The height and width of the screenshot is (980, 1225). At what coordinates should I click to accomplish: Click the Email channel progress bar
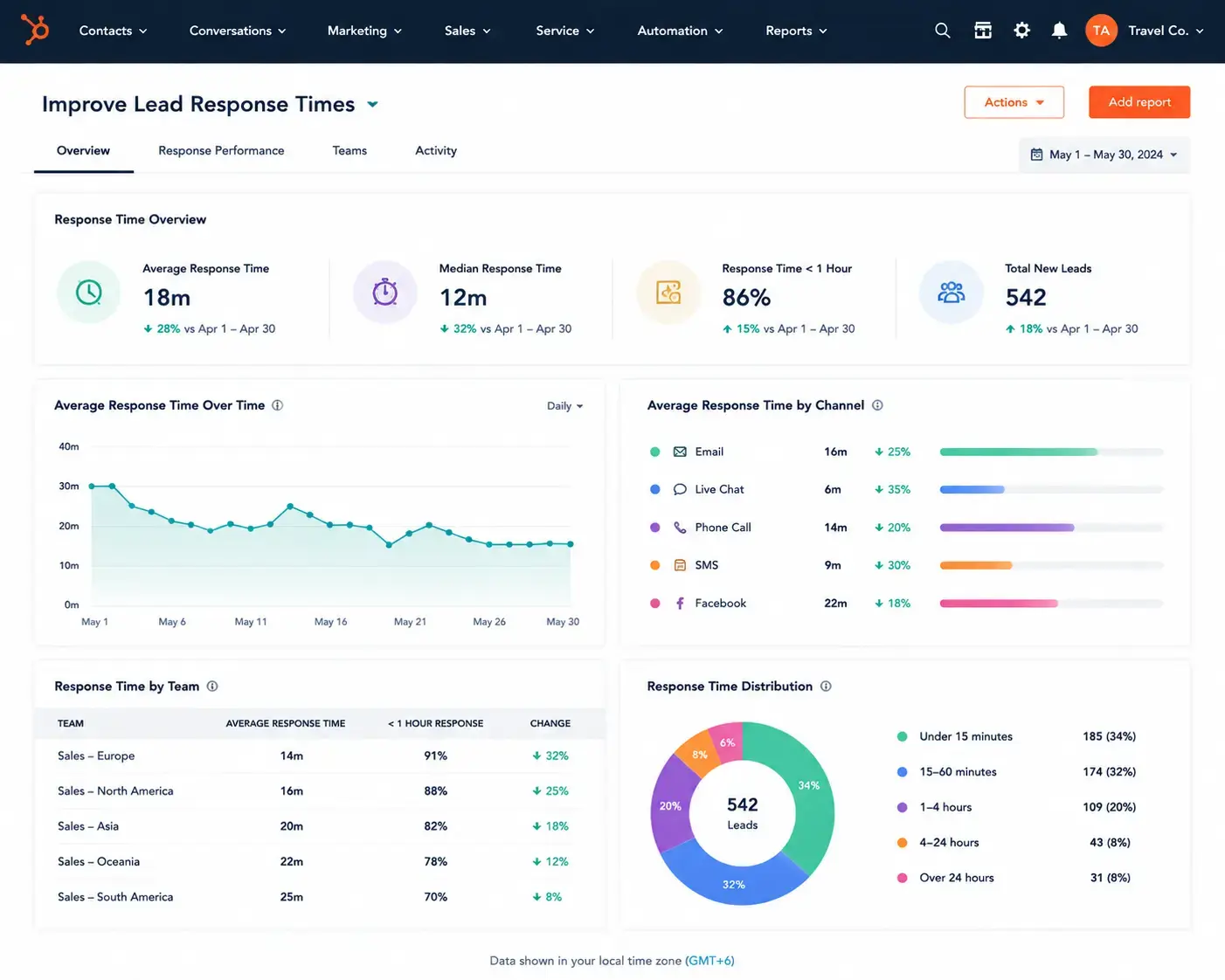(1051, 452)
